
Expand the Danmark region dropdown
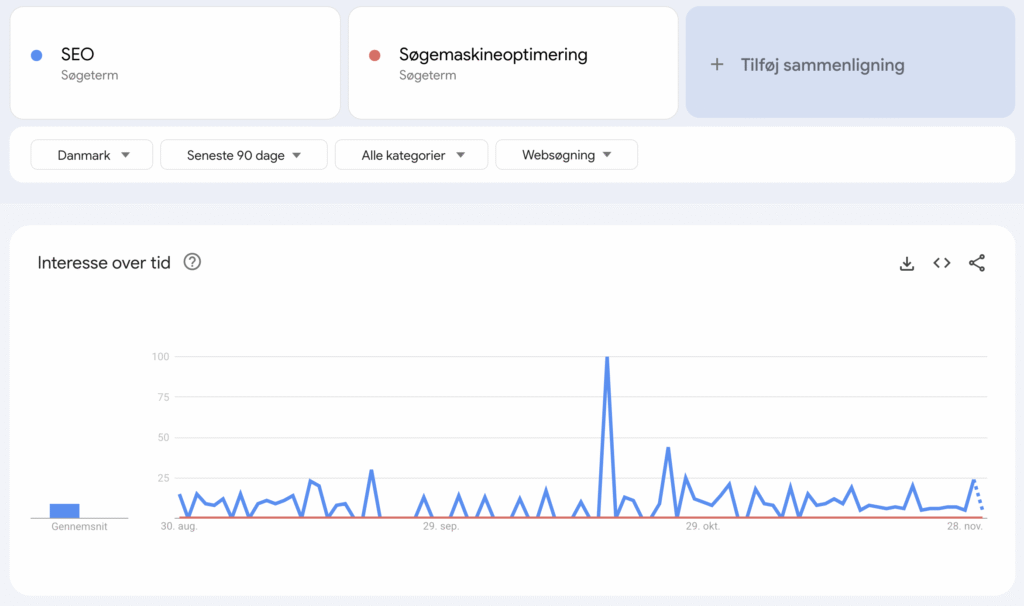pos(91,155)
